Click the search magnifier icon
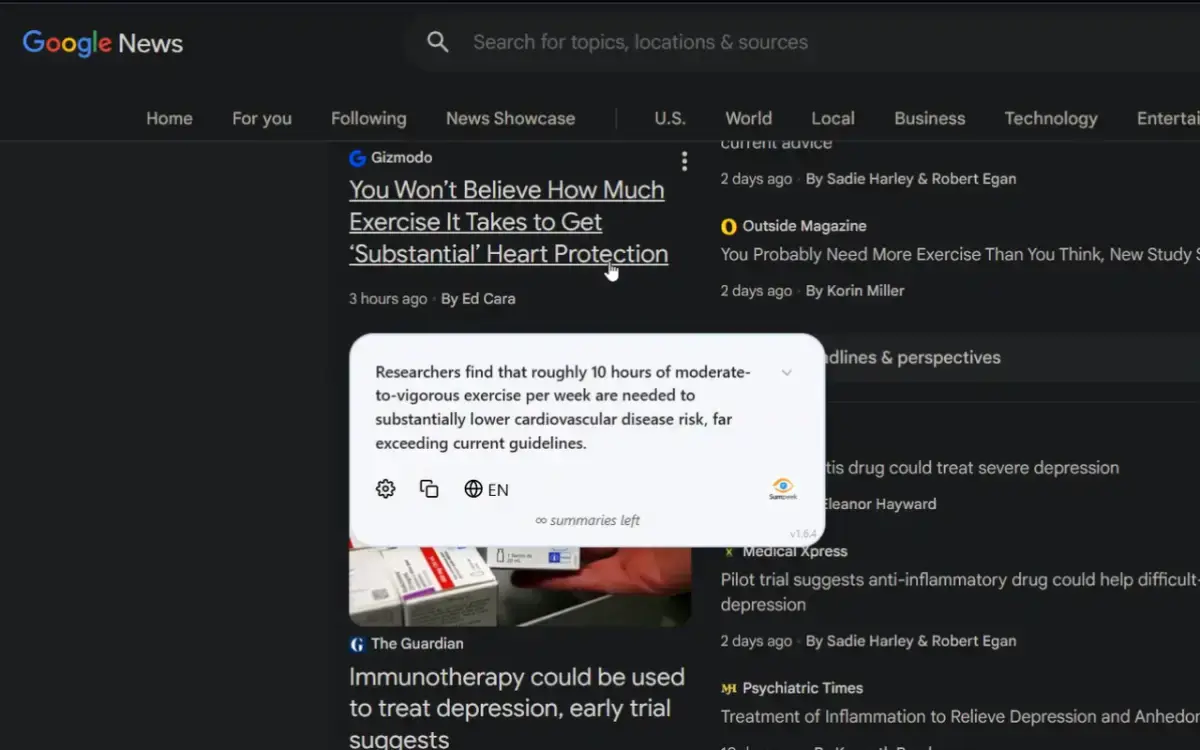The width and height of the screenshot is (1200, 750). [437, 42]
